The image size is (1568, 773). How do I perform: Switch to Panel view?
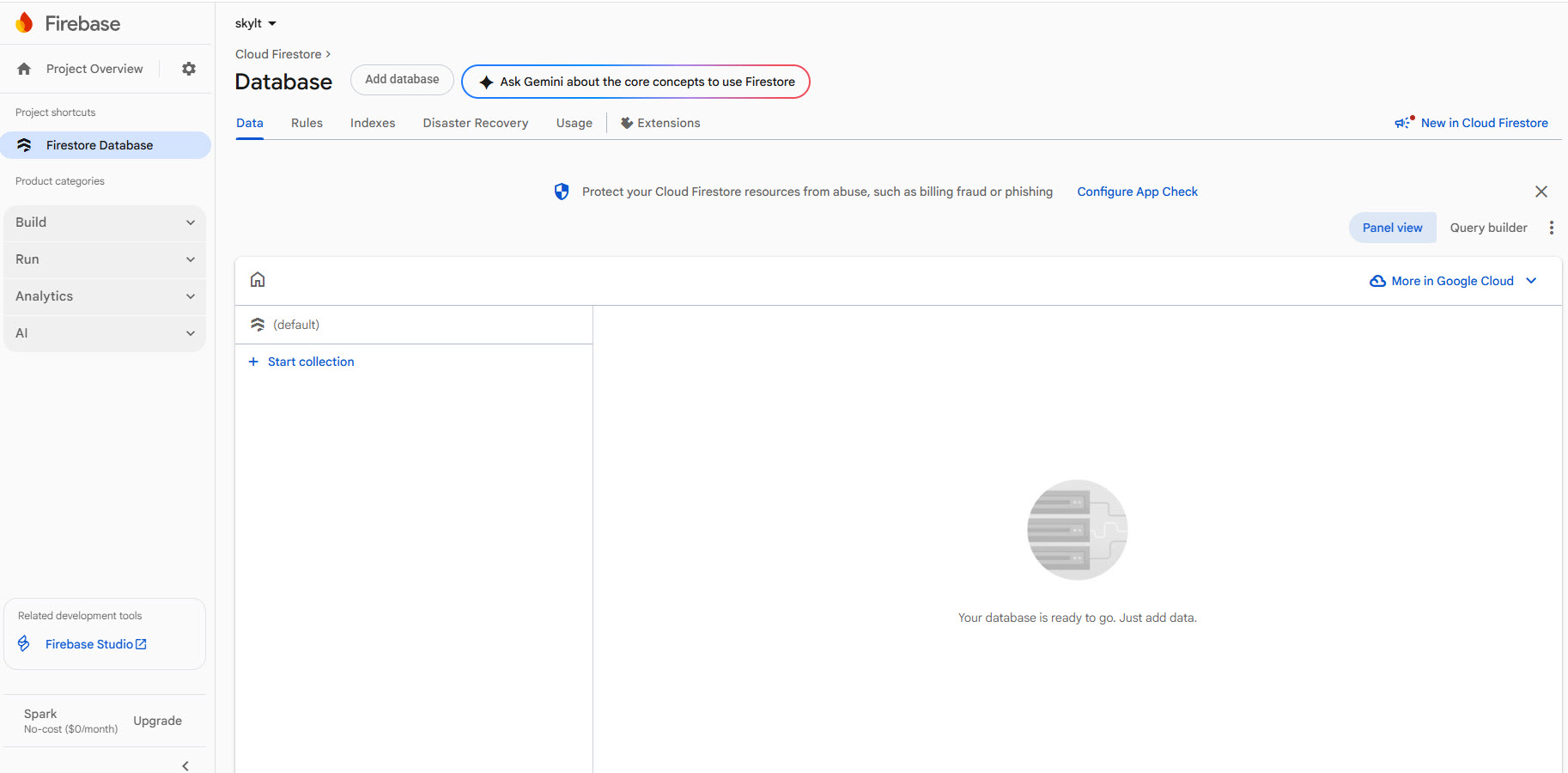(x=1392, y=228)
